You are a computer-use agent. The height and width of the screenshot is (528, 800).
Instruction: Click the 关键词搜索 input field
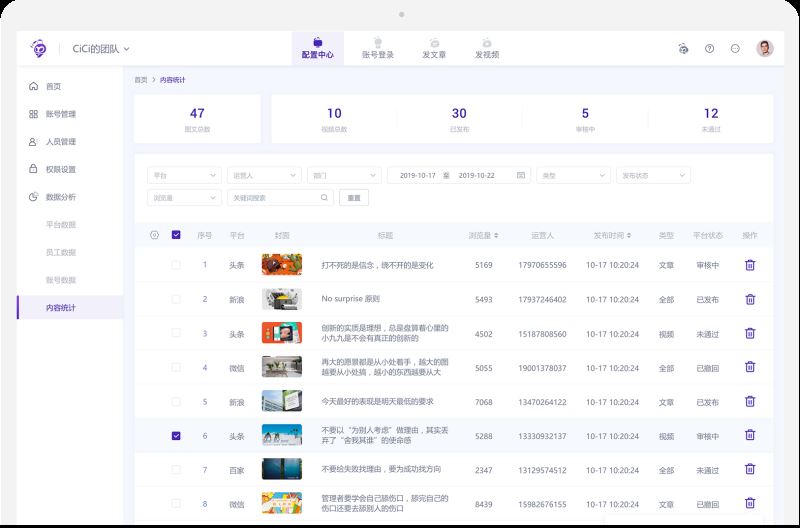(273, 198)
